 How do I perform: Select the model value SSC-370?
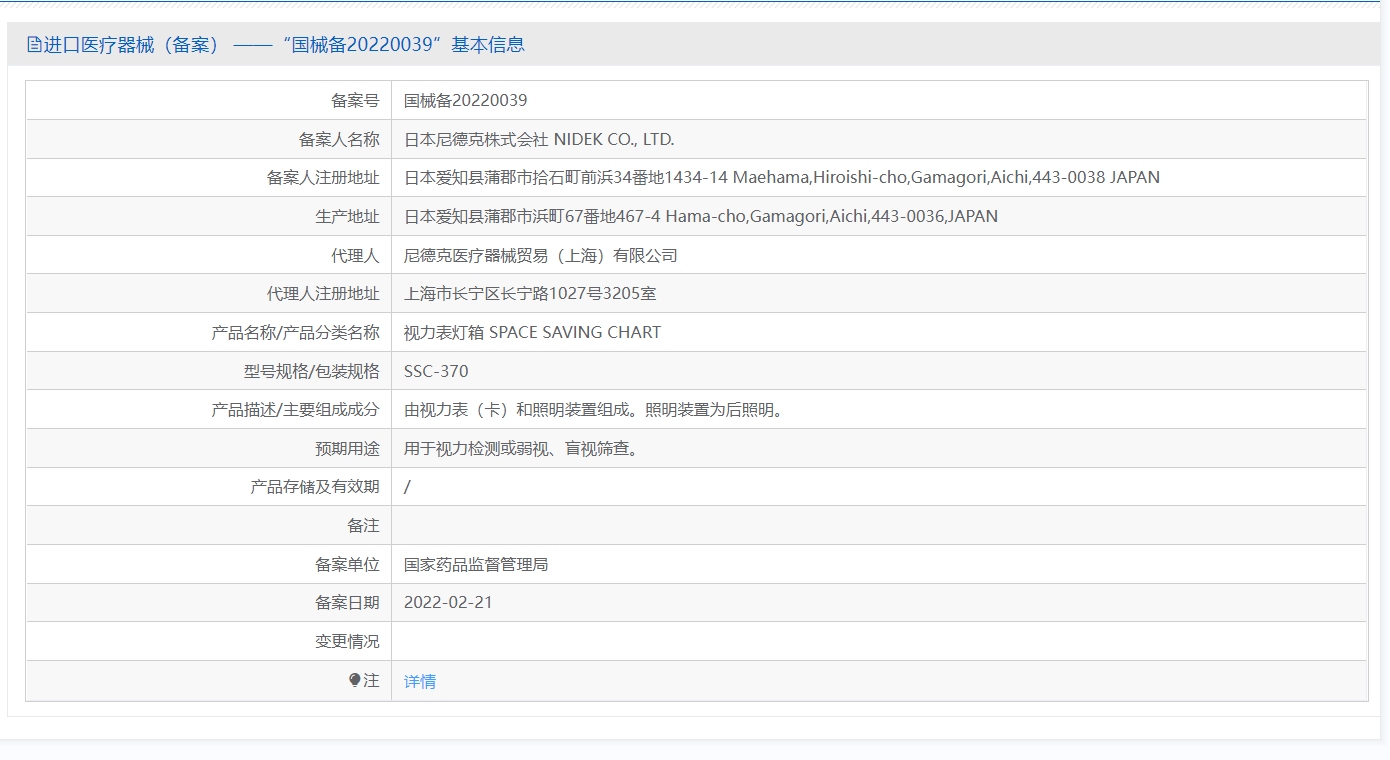click(x=436, y=371)
